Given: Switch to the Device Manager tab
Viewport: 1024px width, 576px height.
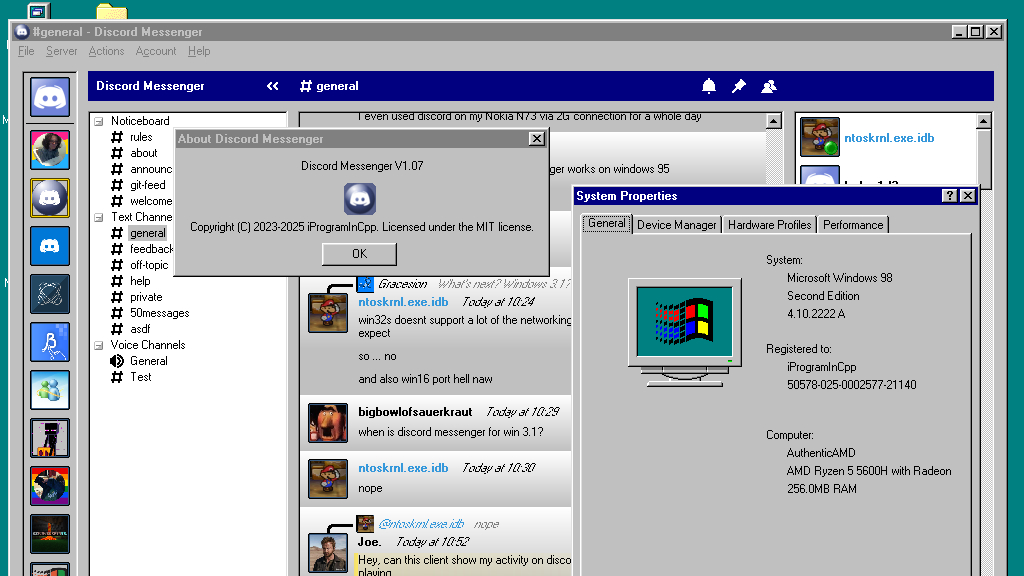Looking at the screenshot, I should coord(677,225).
